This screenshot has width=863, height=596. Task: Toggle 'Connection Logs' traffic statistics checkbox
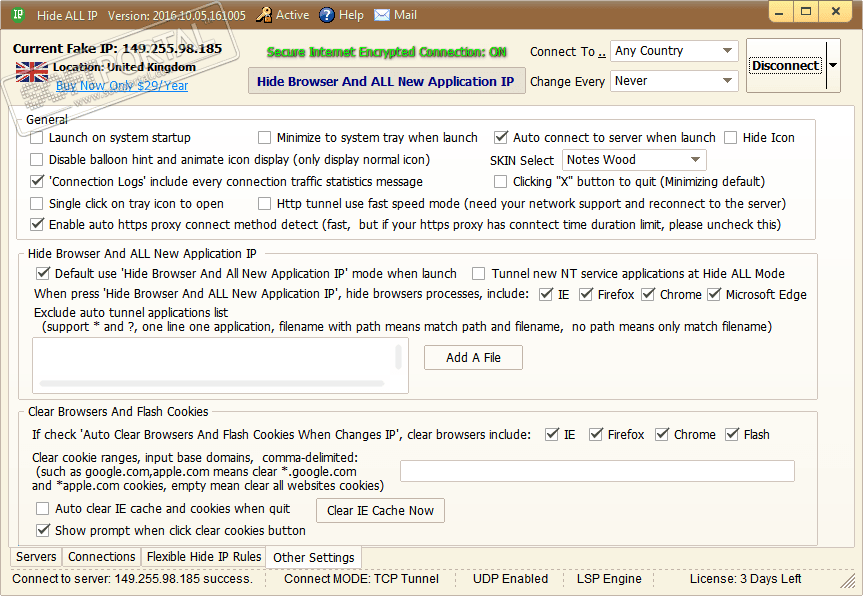(x=37, y=181)
